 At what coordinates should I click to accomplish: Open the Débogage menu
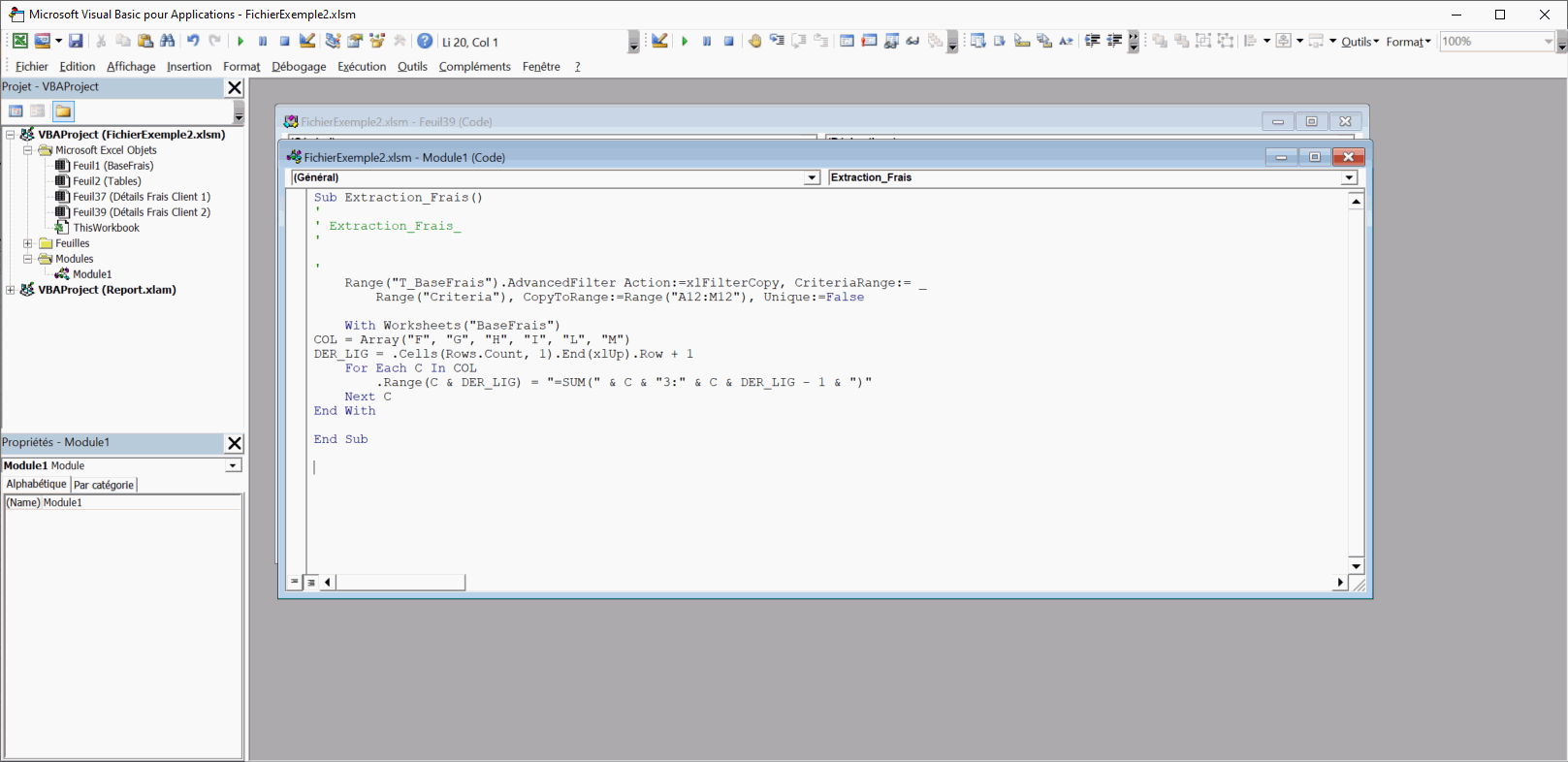299,67
